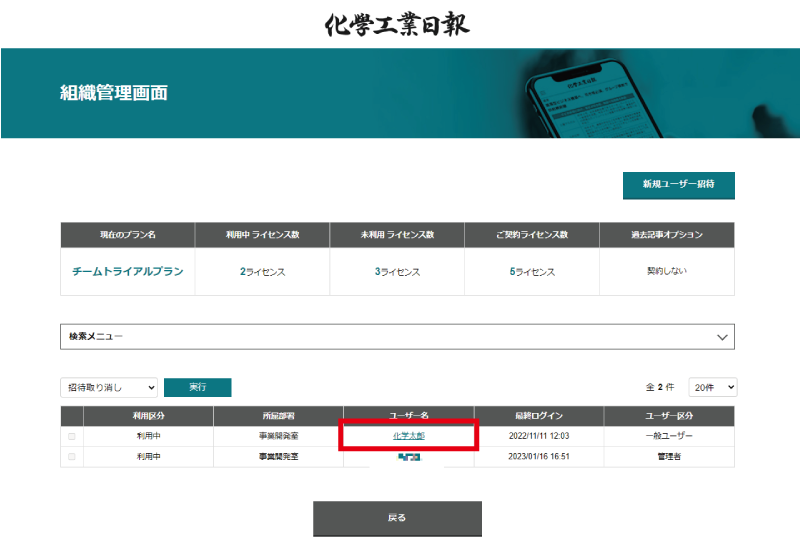Screen dimensions: 800x548
Task: Click the 戻る button
Action: pyautogui.click(x=397, y=518)
